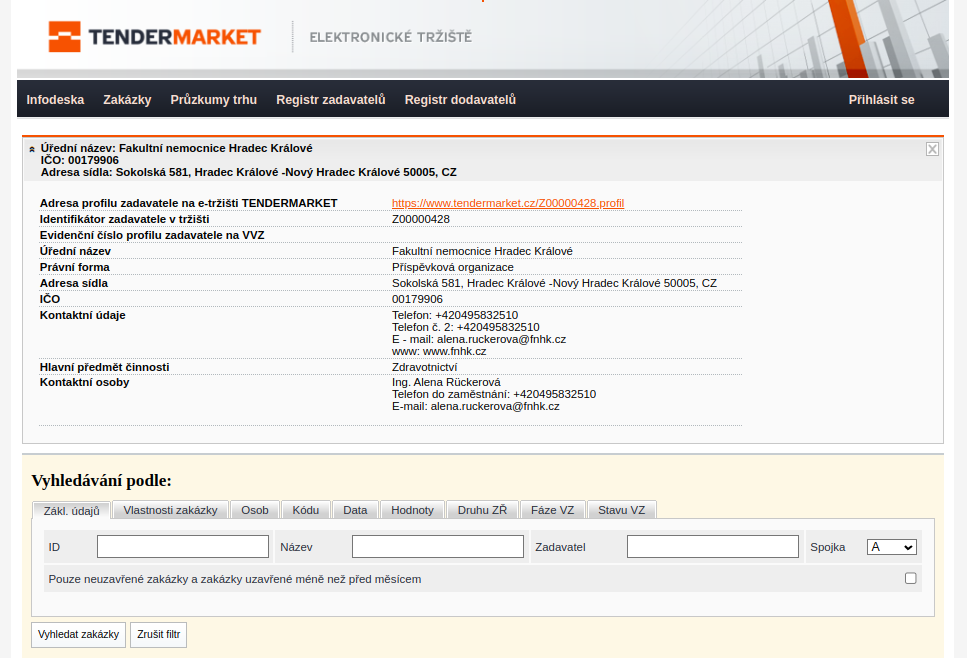
Task: Collapse the contracting authority details panel
Action: point(32,149)
